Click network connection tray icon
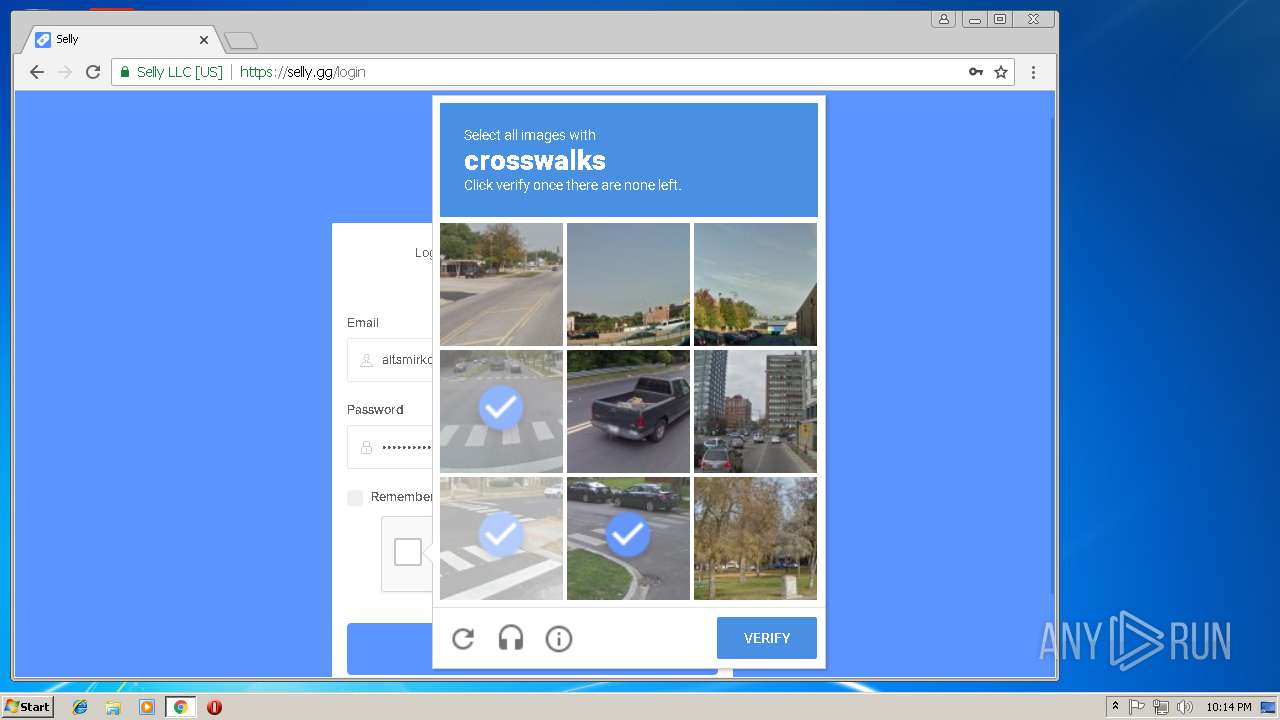This screenshot has width=1280, height=720. coord(1161,707)
